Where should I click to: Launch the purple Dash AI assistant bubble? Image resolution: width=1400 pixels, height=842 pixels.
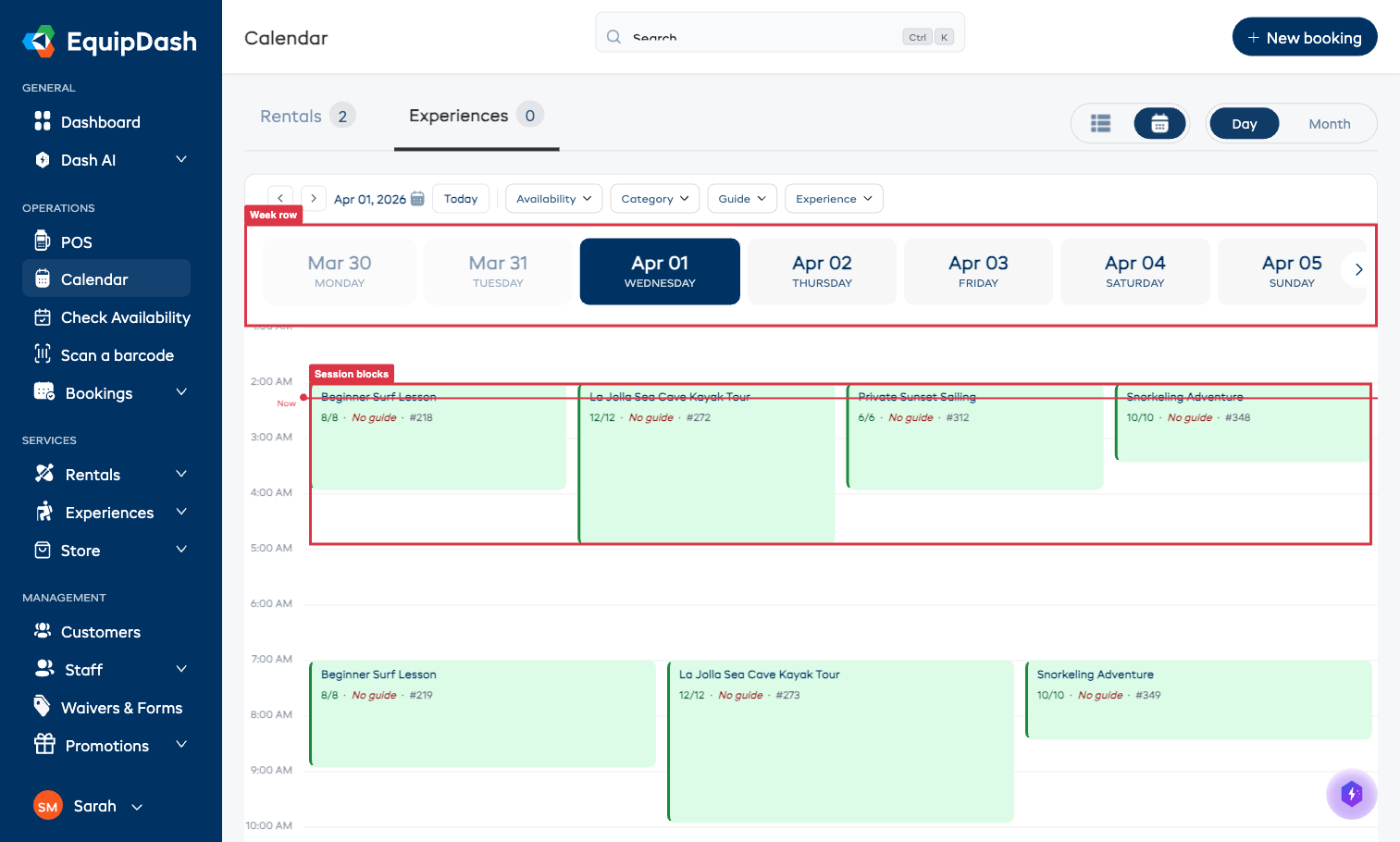pyautogui.click(x=1351, y=794)
